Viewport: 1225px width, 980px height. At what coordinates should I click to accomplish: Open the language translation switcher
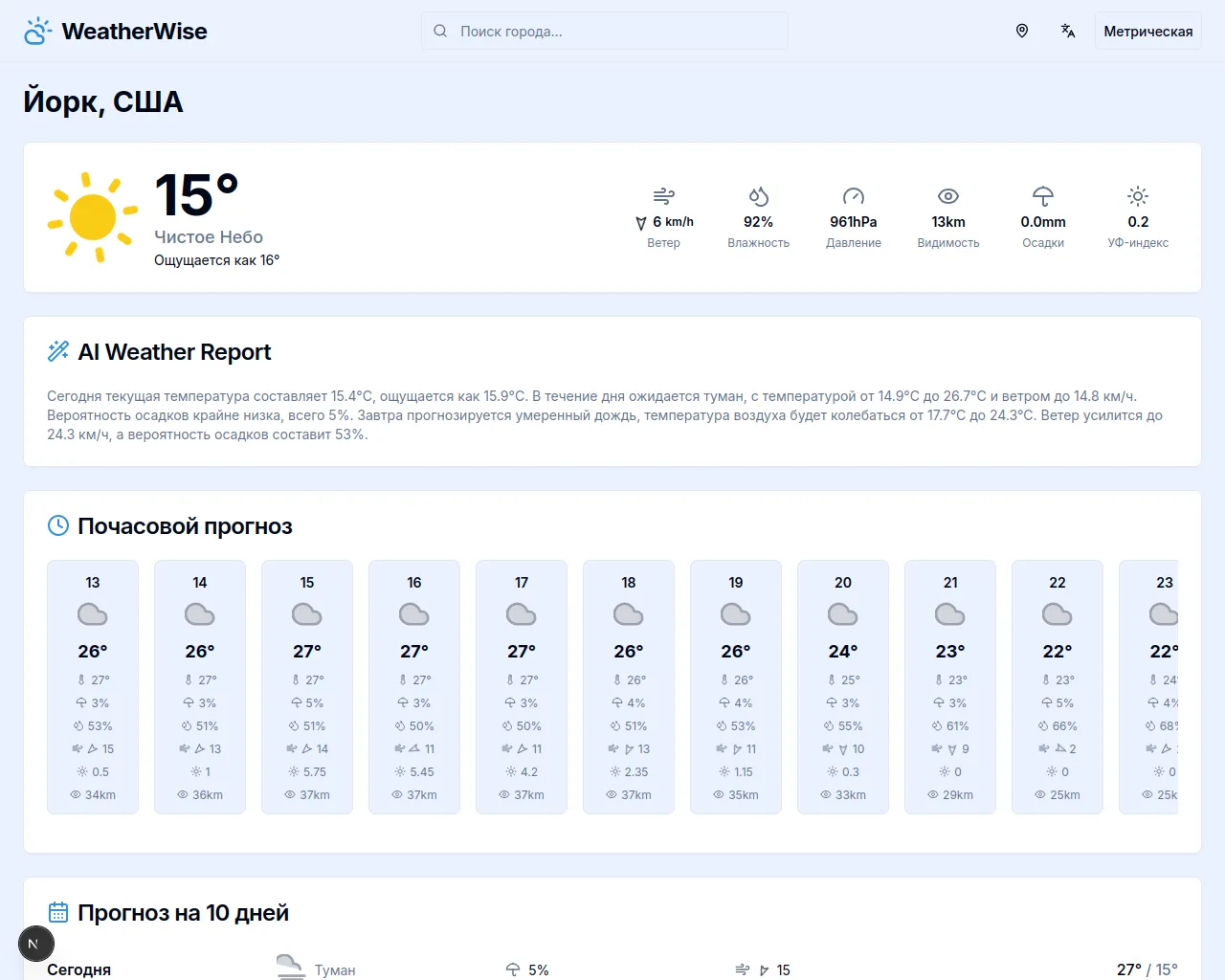[1068, 31]
